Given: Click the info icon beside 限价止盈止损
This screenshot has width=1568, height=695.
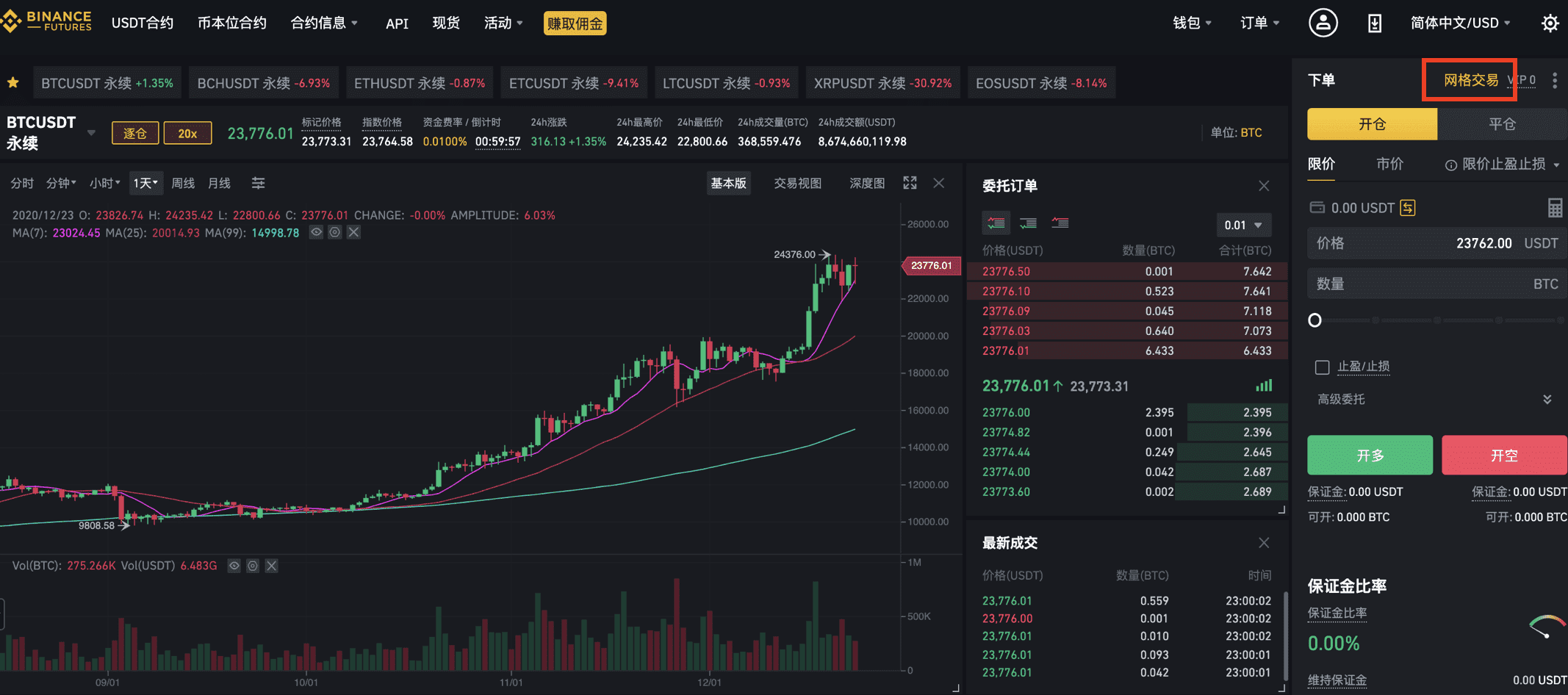Looking at the screenshot, I should 1450,165.
